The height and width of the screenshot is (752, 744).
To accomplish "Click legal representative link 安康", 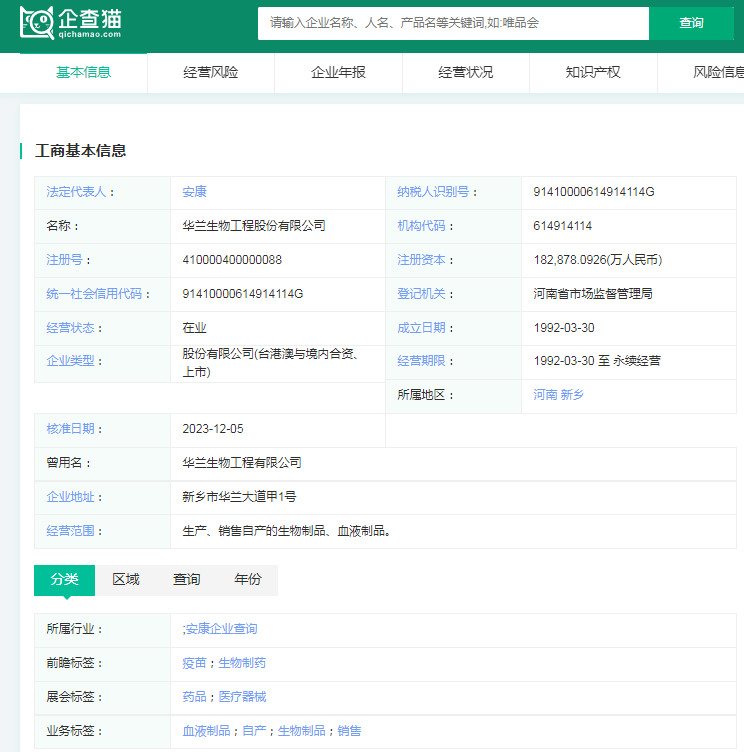I will pyautogui.click(x=194, y=192).
